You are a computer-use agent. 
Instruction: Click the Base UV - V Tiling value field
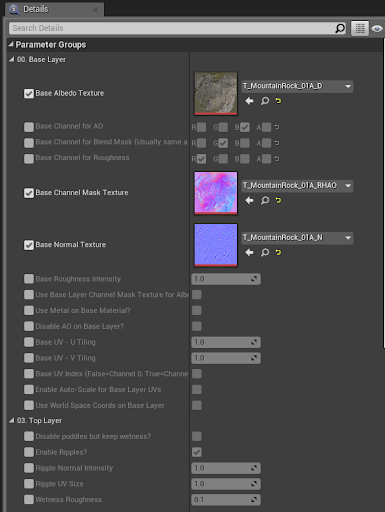[226, 358]
